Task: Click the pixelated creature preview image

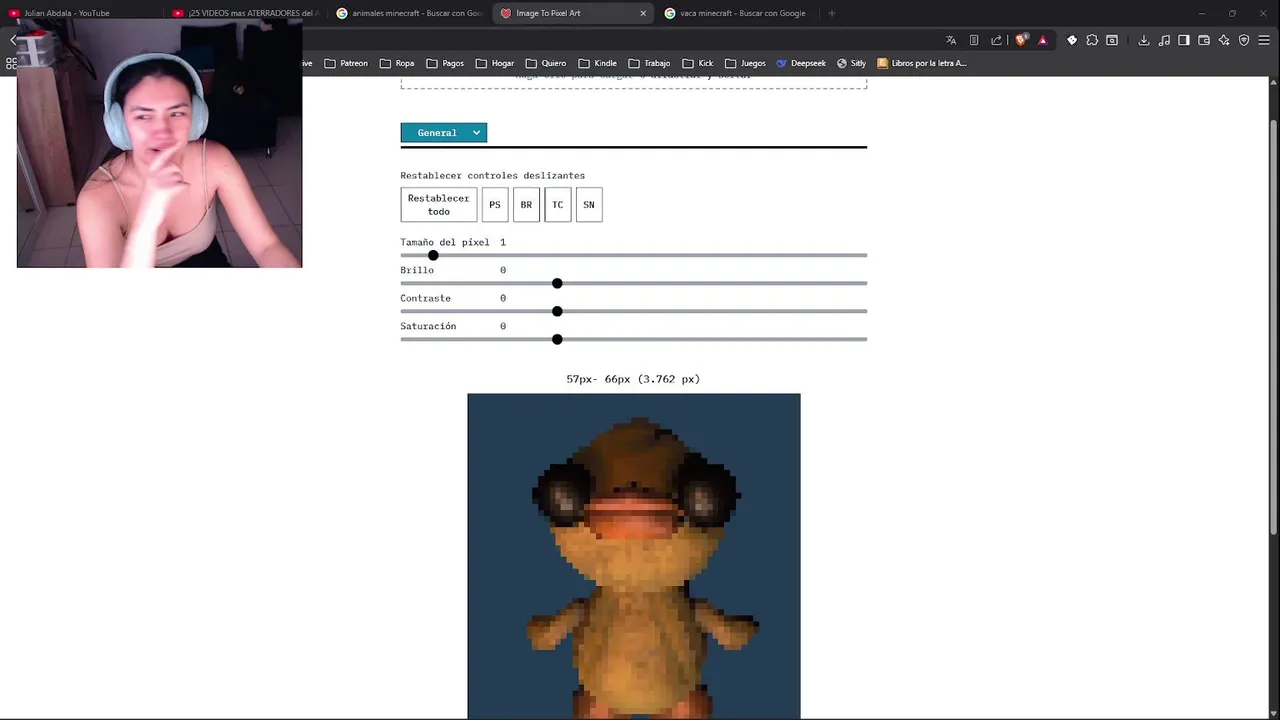Action: click(x=634, y=556)
